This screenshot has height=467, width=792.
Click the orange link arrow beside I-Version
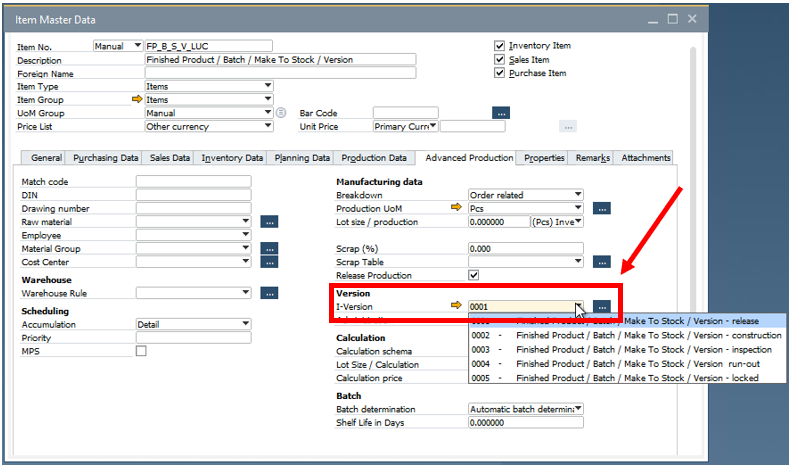coord(456,305)
